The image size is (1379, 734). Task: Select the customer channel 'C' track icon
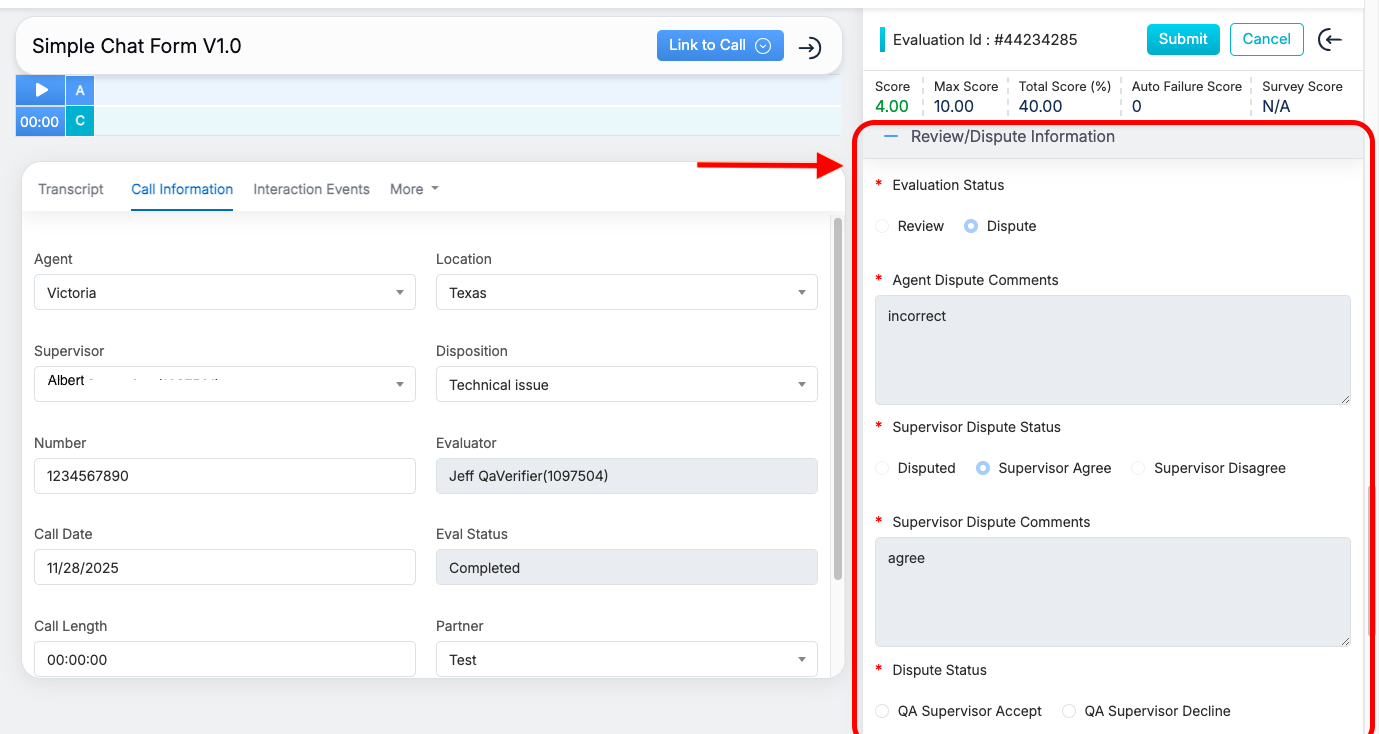[80, 121]
